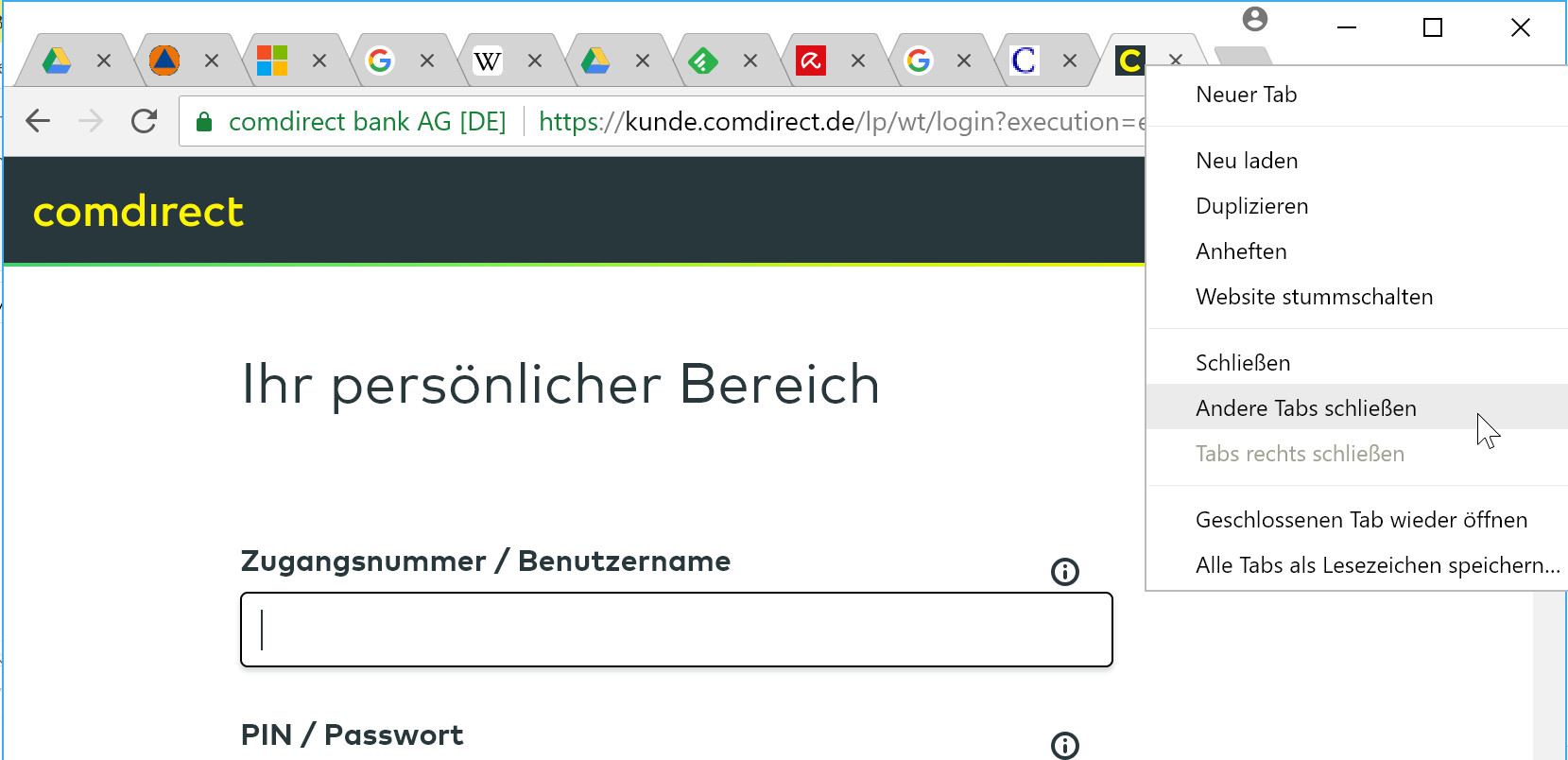Switch to the Wikipedia tab
This screenshot has width=1568, height=760.
click(488, 60)
